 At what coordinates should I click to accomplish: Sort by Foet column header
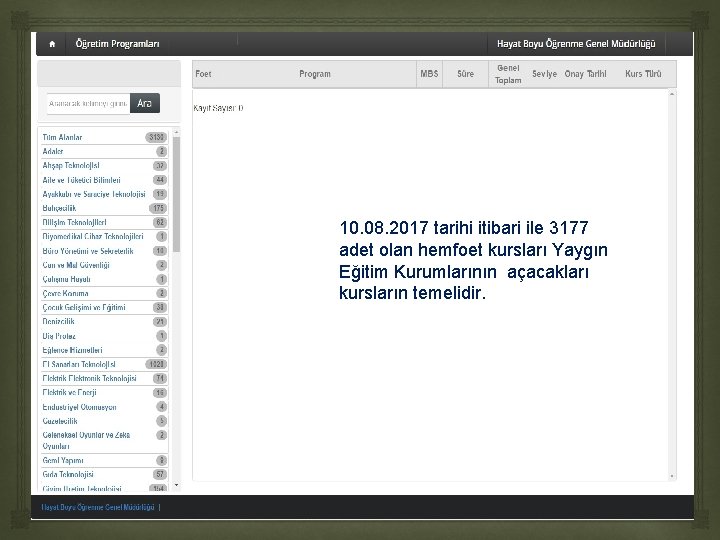pos(203,74)
